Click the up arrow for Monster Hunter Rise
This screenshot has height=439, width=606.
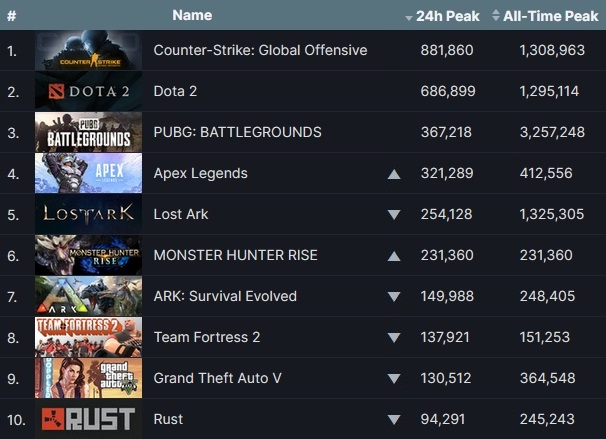click(x=394, y=256)
